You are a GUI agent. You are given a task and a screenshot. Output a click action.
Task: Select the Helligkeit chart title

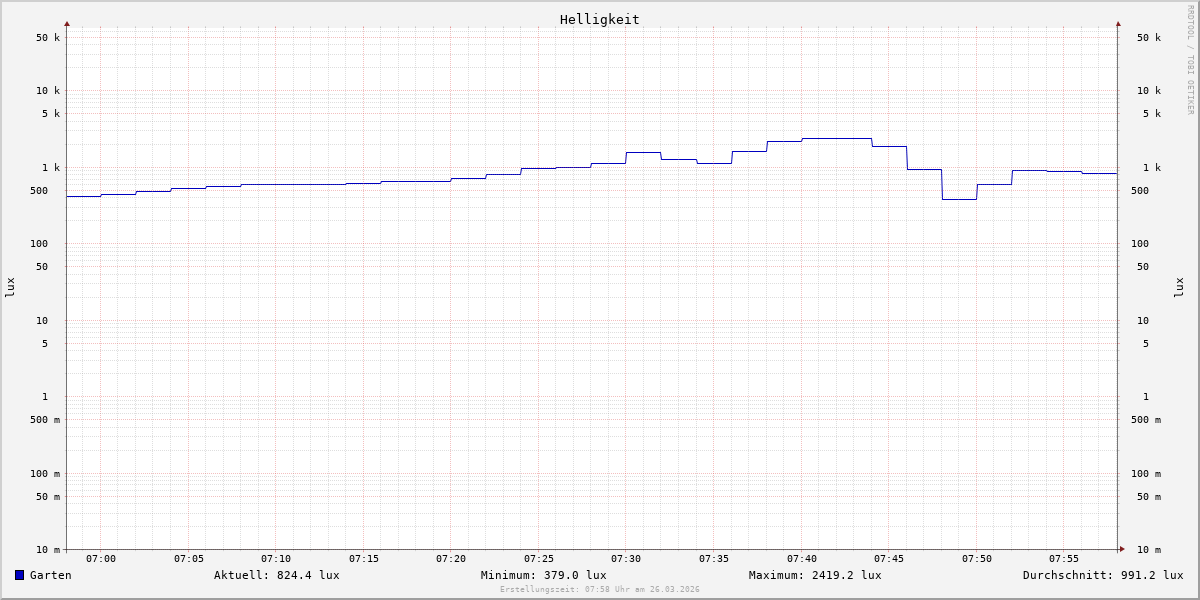point(599,19)
